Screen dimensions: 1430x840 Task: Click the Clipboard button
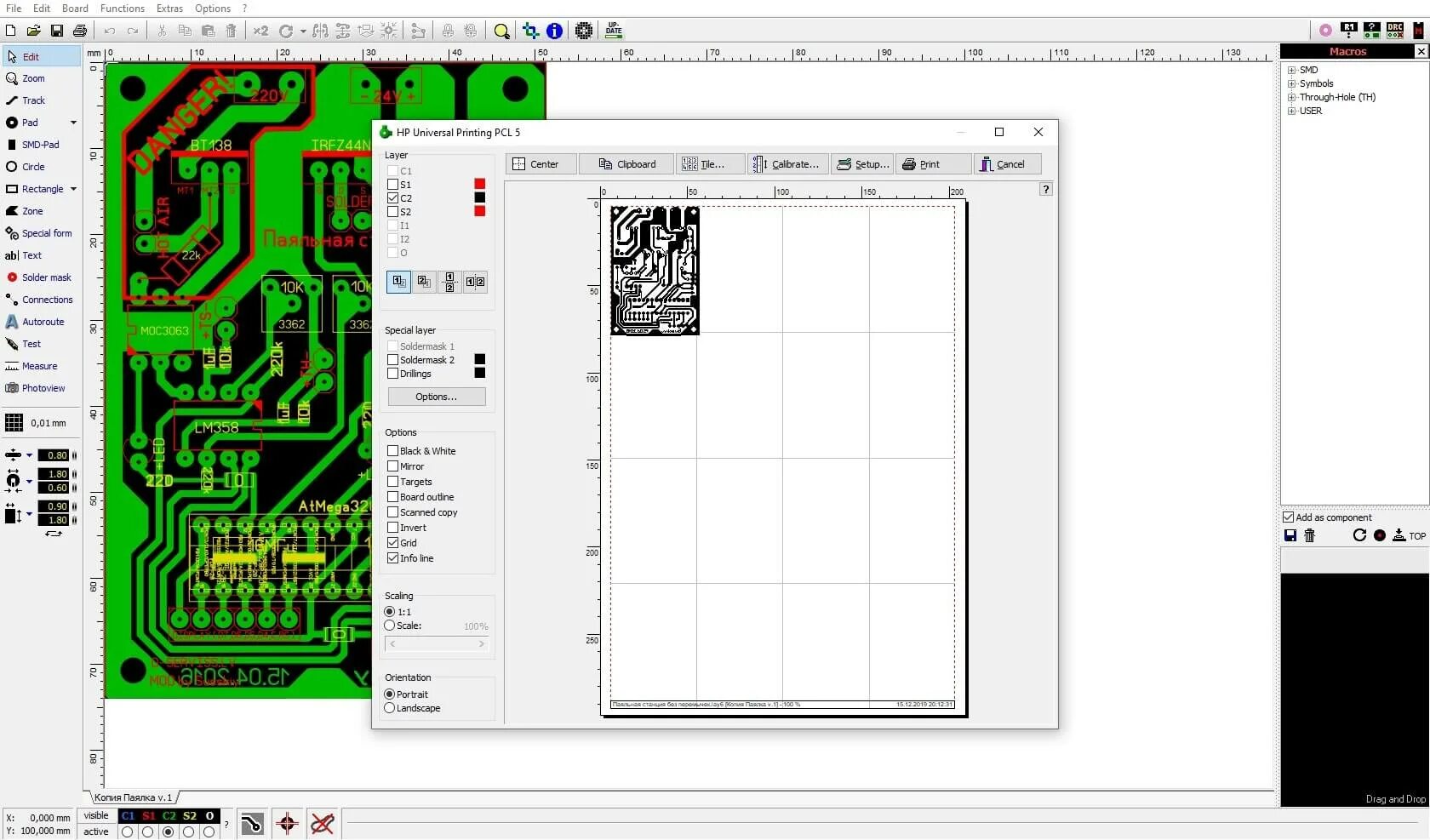click(x=626, y=164)
